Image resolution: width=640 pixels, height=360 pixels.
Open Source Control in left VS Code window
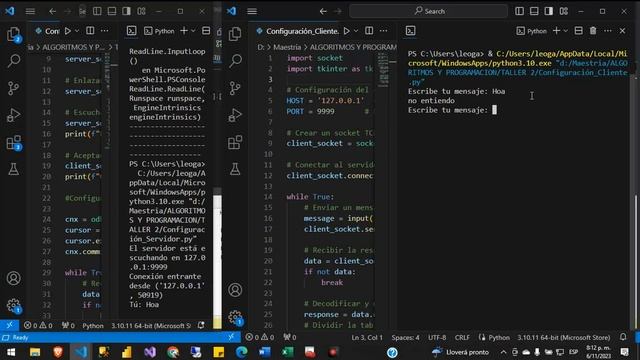click(13, 88)
